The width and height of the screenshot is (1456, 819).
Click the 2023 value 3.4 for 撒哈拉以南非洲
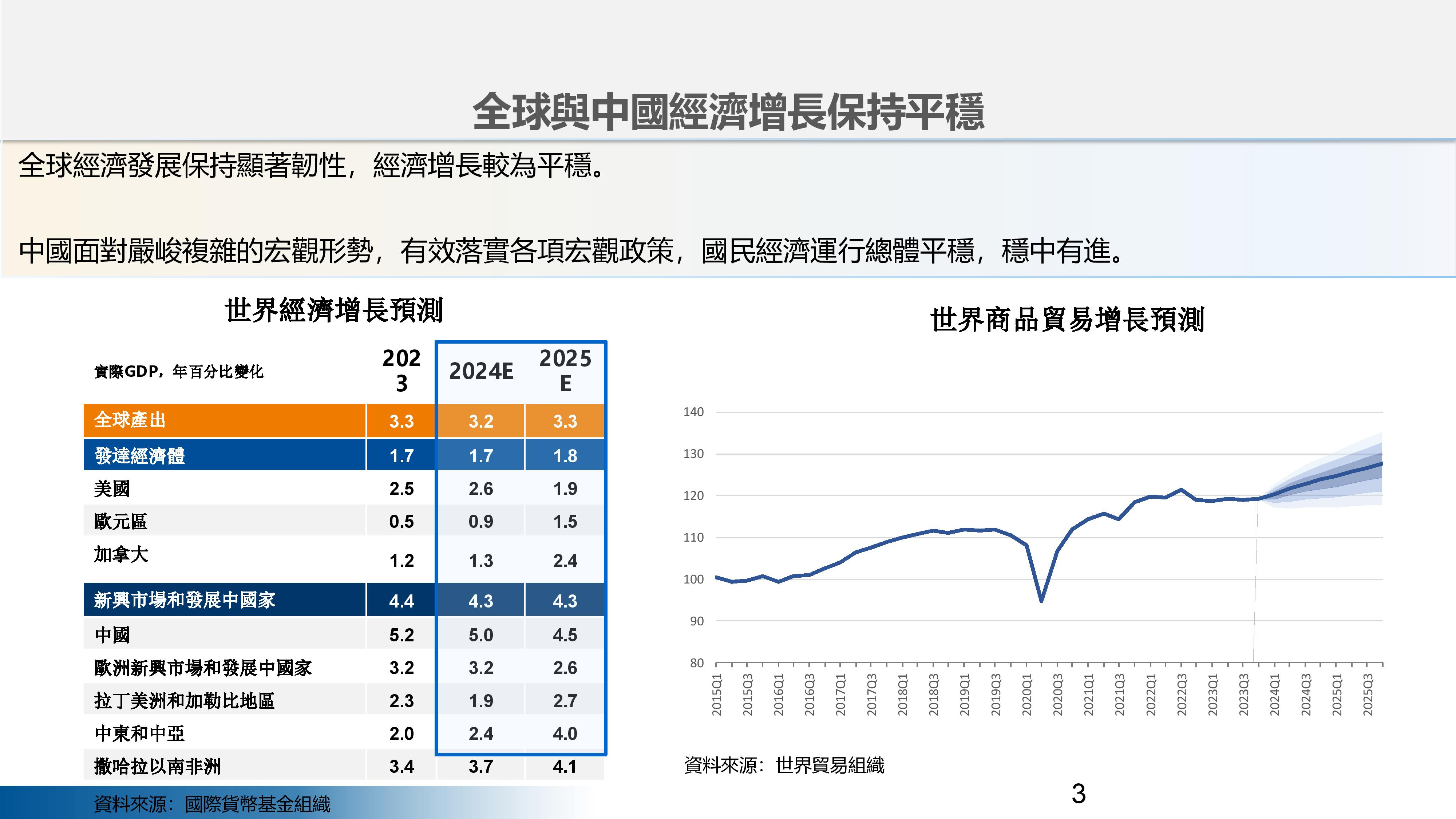click(401, 767)
